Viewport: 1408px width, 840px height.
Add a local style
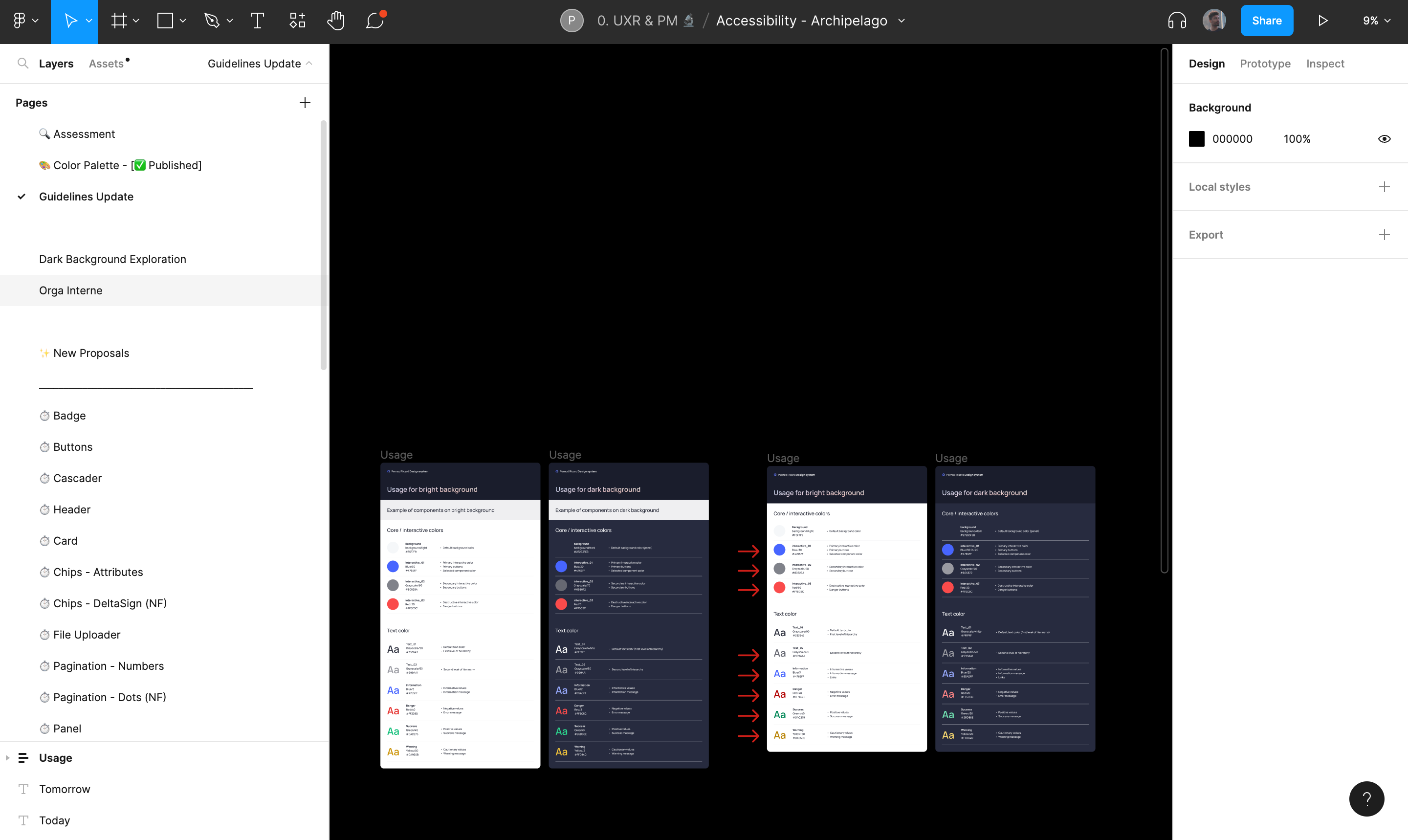tap(1384, 187)
